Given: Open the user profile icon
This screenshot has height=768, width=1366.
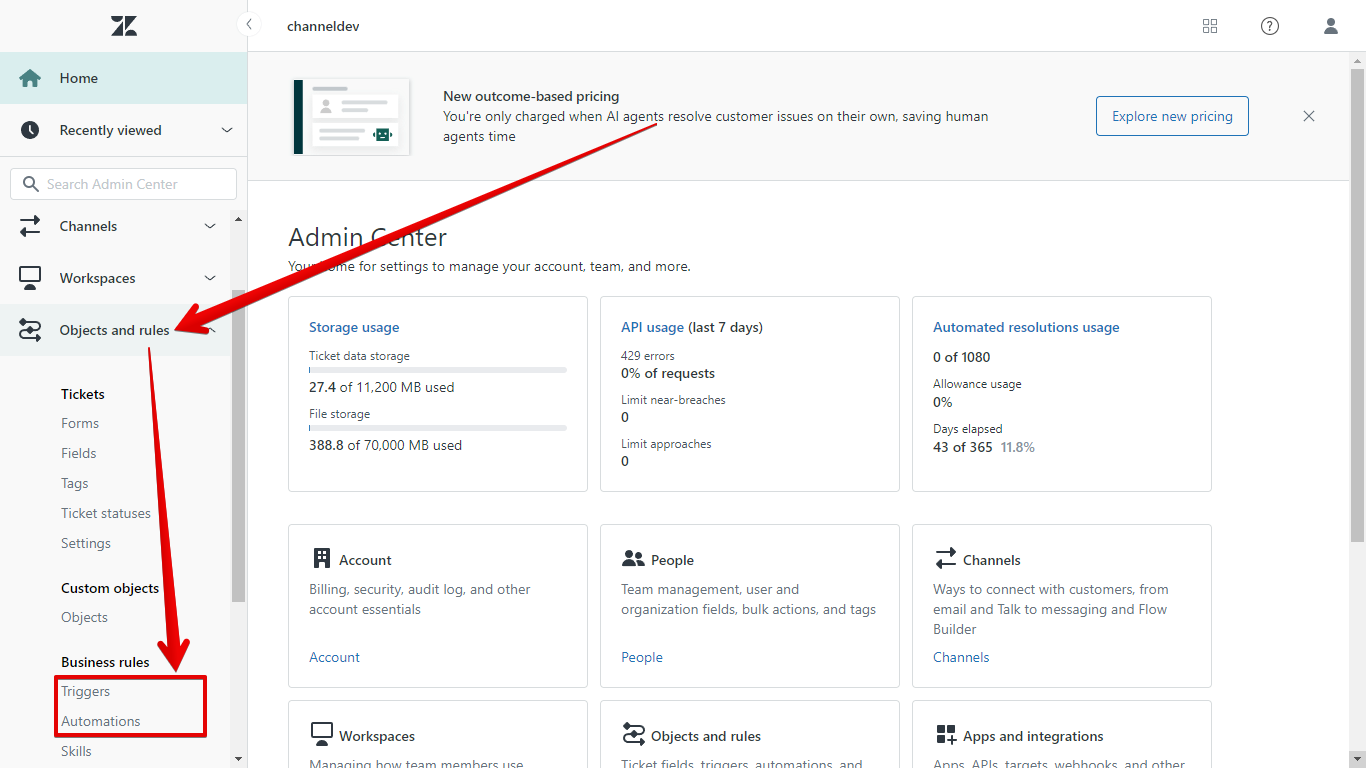Looking at the screenshot, I should (1331, 26).
